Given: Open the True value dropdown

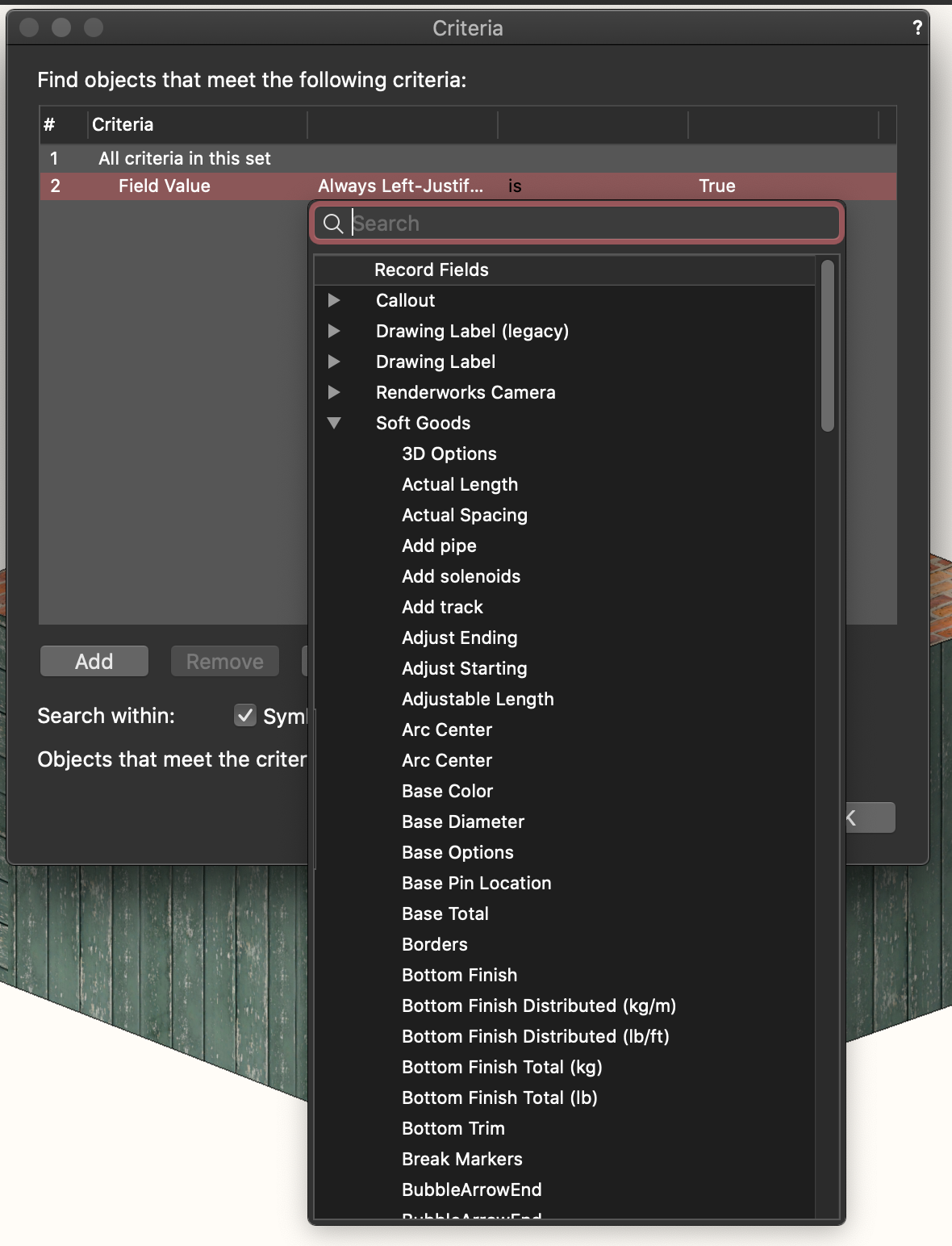Looking at the screenshot, I should coord(717,186).
